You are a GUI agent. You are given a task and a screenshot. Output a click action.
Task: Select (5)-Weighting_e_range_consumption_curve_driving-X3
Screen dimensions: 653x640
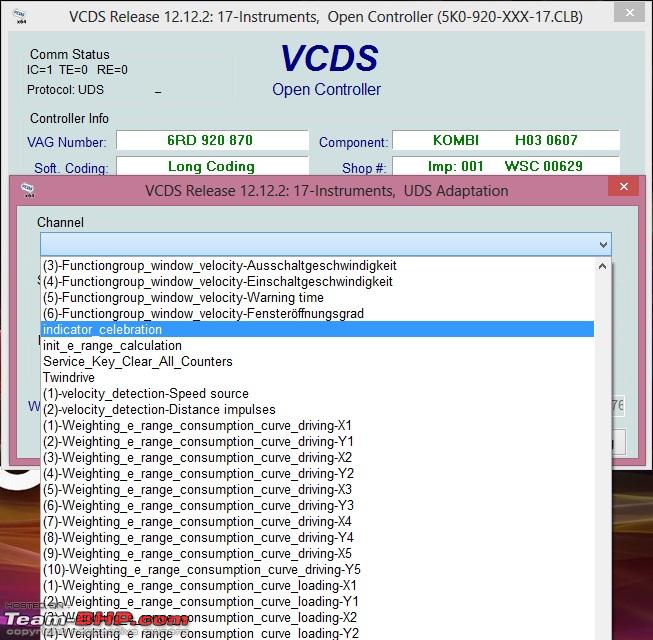(x=317, y=490)
